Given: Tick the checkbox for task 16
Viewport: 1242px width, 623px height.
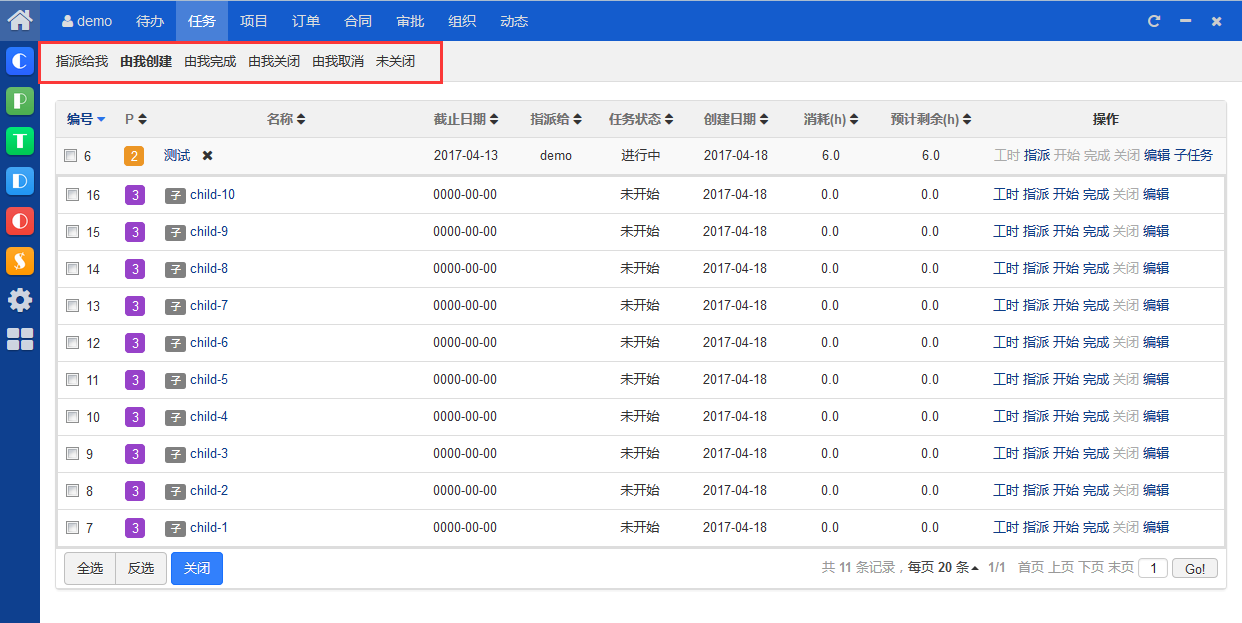Looking at the screenshot, I should [x=72, y=195].
